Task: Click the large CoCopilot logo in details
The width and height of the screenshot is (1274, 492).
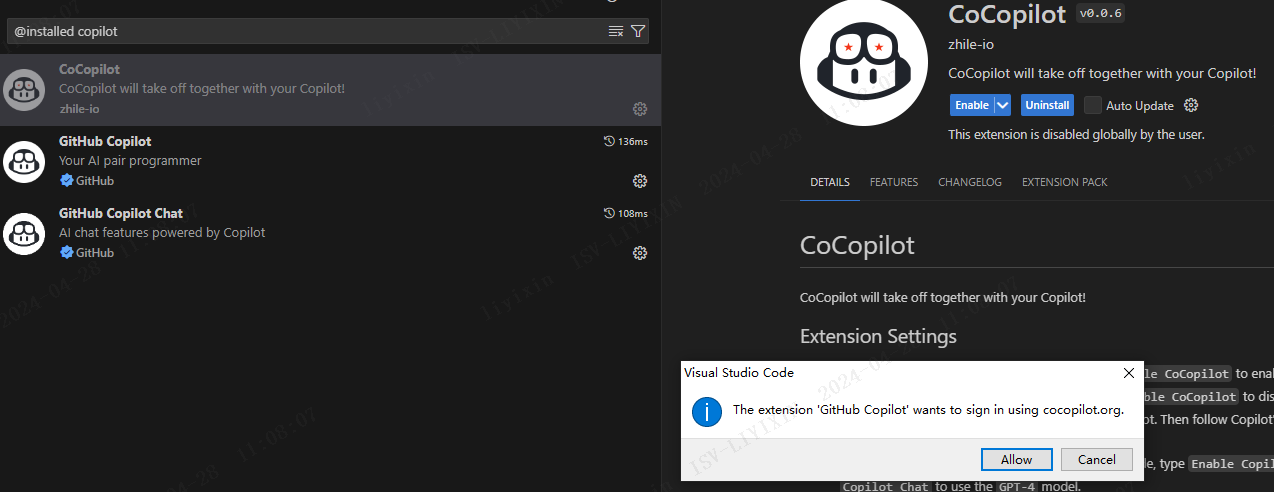Action: click(863, 62)
